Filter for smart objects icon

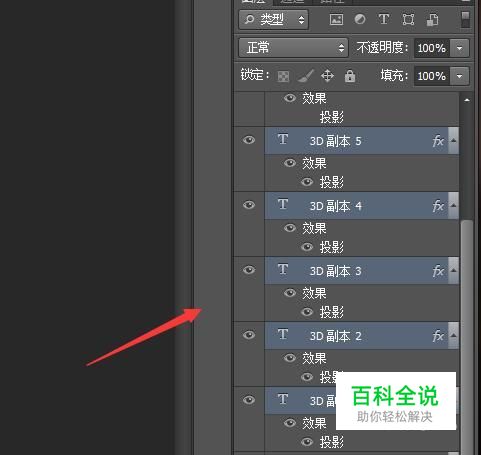(x=432, y=19)
